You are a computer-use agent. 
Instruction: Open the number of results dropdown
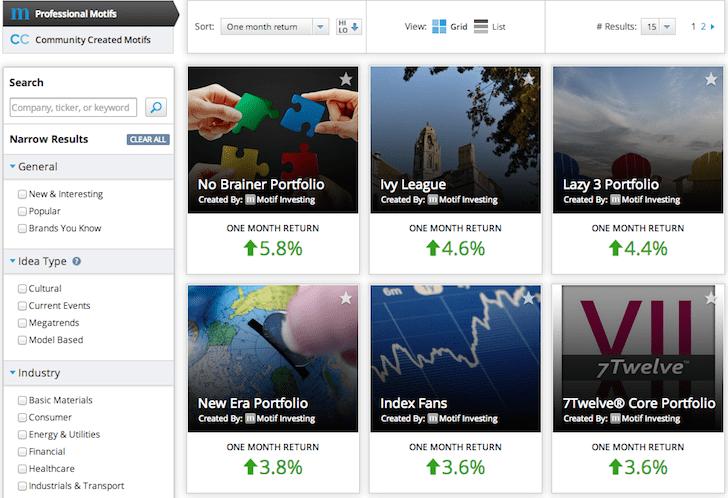659,27
